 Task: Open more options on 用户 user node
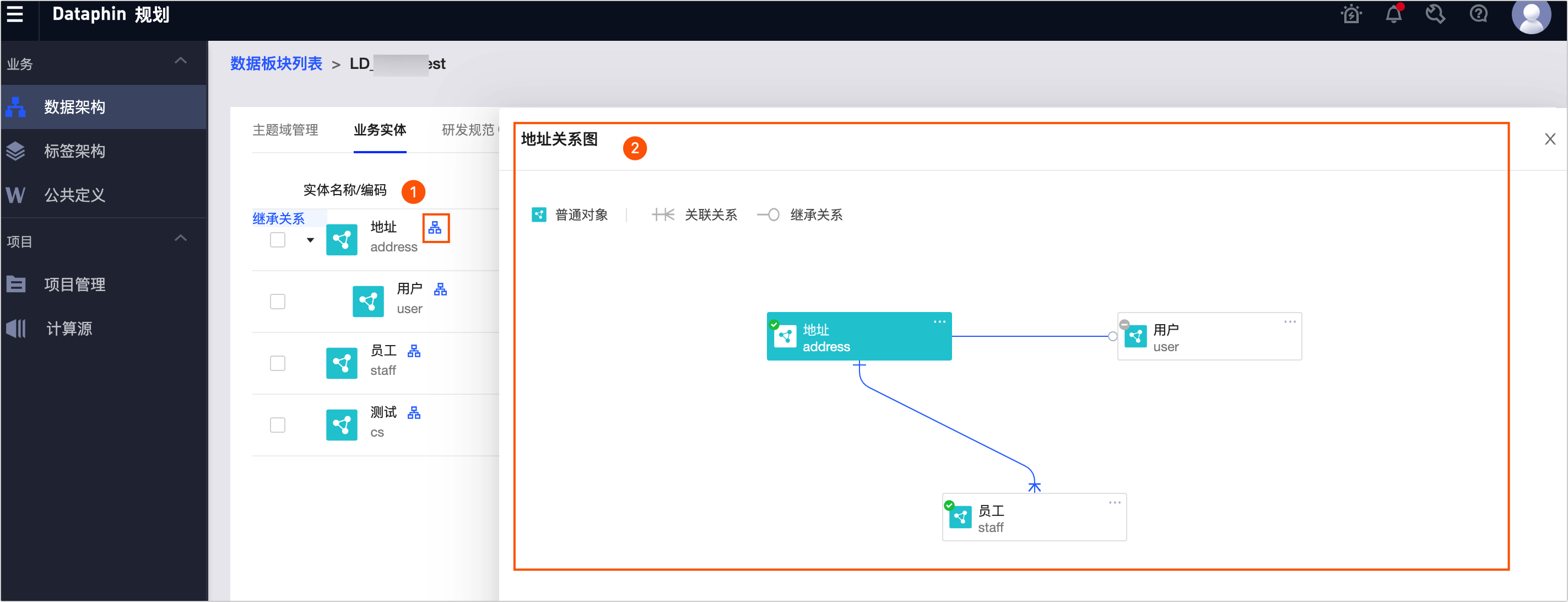[x=1289, y=322]
